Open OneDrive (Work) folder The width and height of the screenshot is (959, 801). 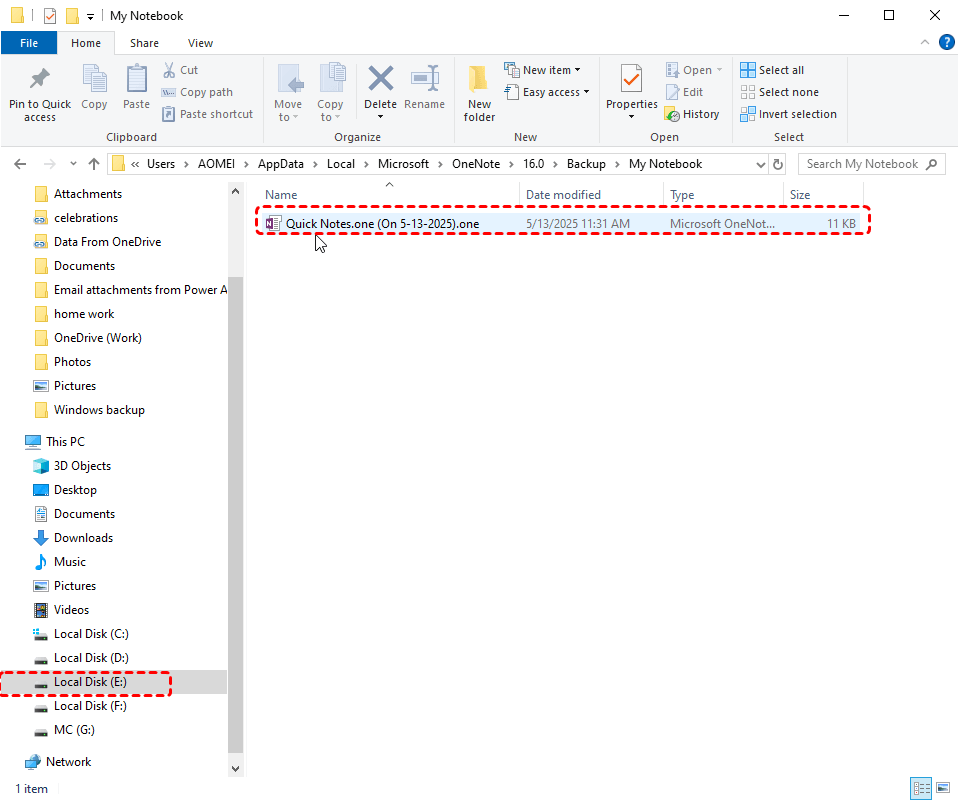pyautogui.click(x=97, y=338)
